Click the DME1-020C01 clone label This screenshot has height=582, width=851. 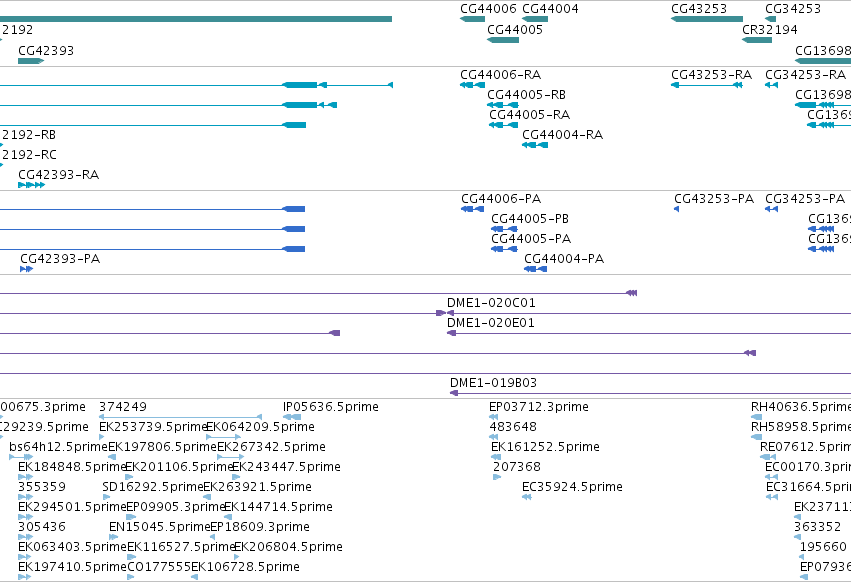(x=491, y=303)
